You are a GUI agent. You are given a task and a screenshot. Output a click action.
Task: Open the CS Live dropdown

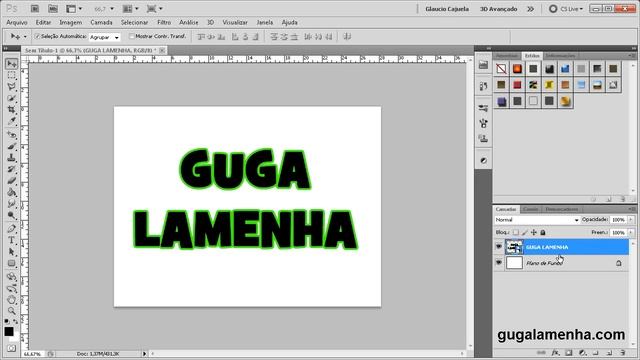566,9
